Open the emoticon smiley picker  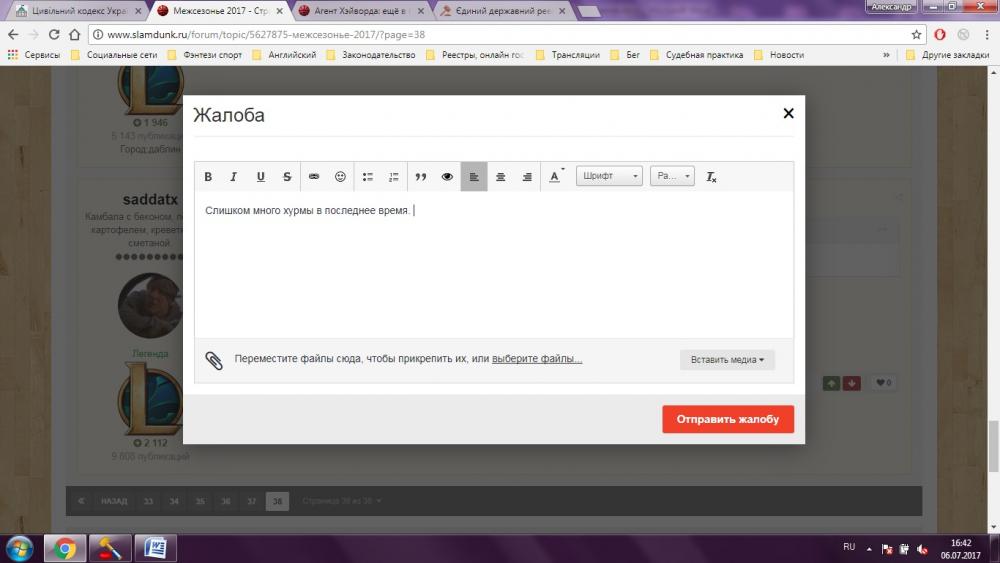(340, 177)
